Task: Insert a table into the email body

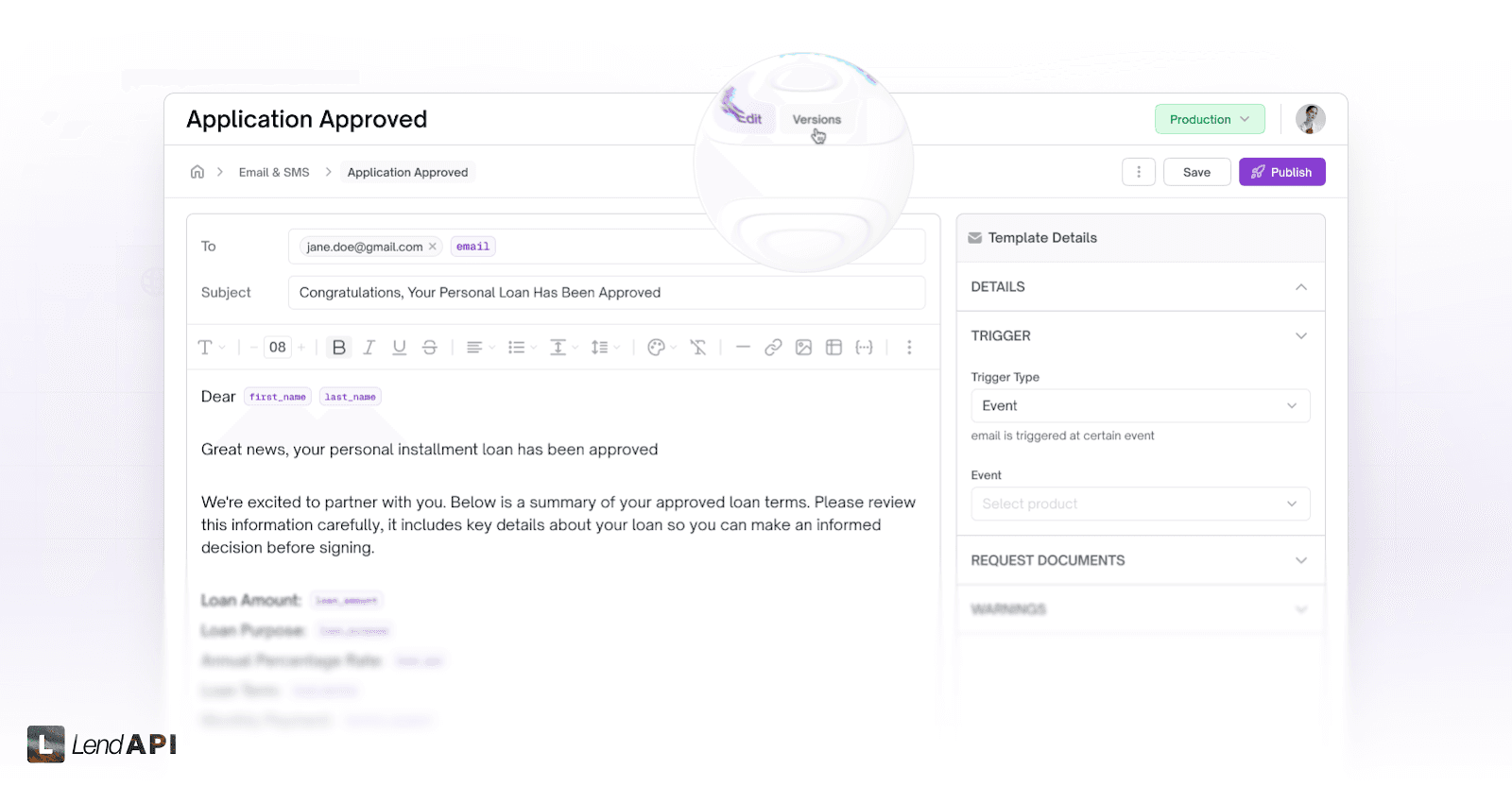Action: click(x=833, y=347)
